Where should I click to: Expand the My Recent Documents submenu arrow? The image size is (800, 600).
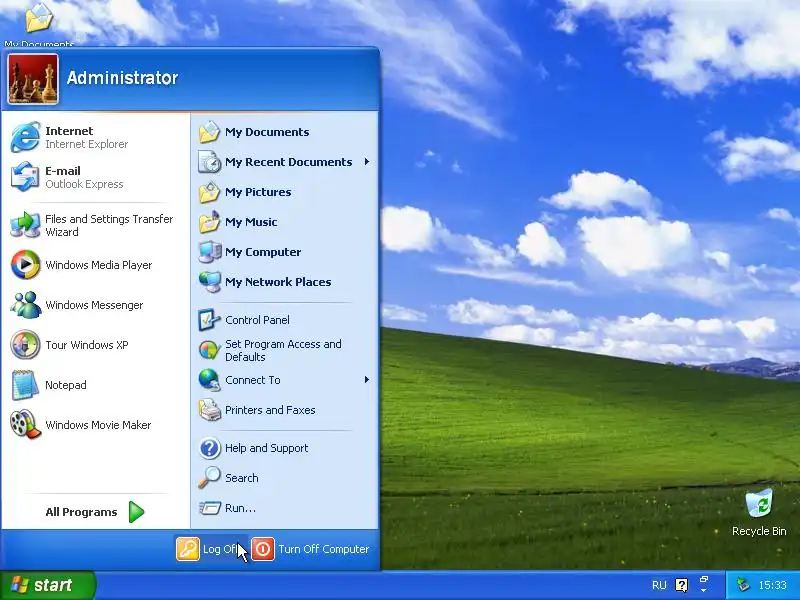click(x=366, y=162)
